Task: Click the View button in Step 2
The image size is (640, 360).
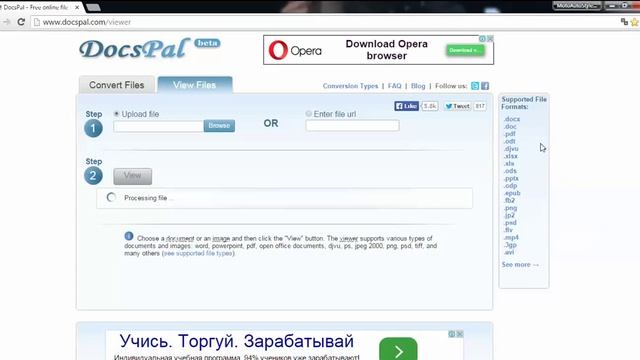Action: coord(133,176)
